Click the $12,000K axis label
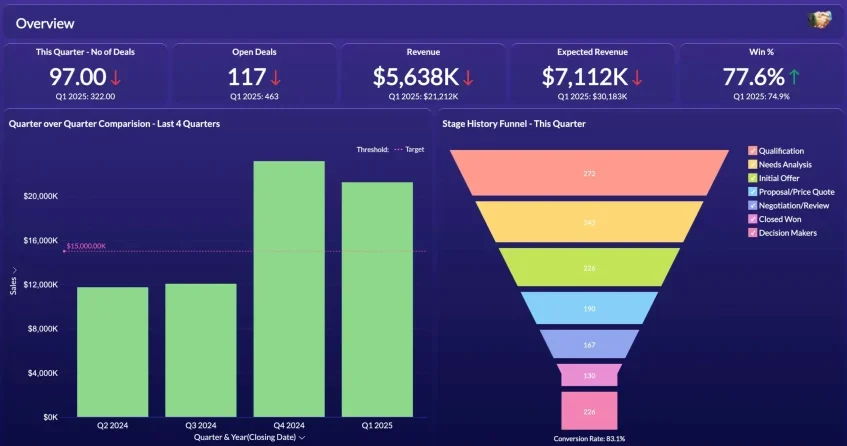 pyautogui.click(x=41, y=285)
